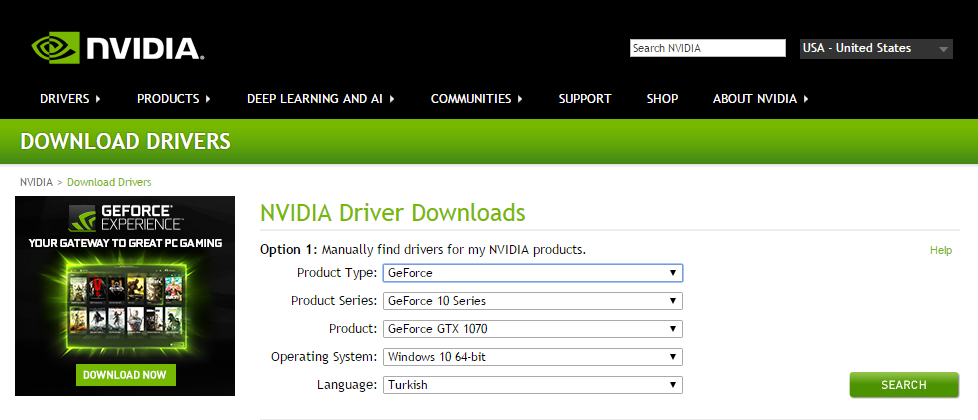Open the COMMUNITIES menu
Viewport: 978px width, 420px height.
click(x=477, y=99)
